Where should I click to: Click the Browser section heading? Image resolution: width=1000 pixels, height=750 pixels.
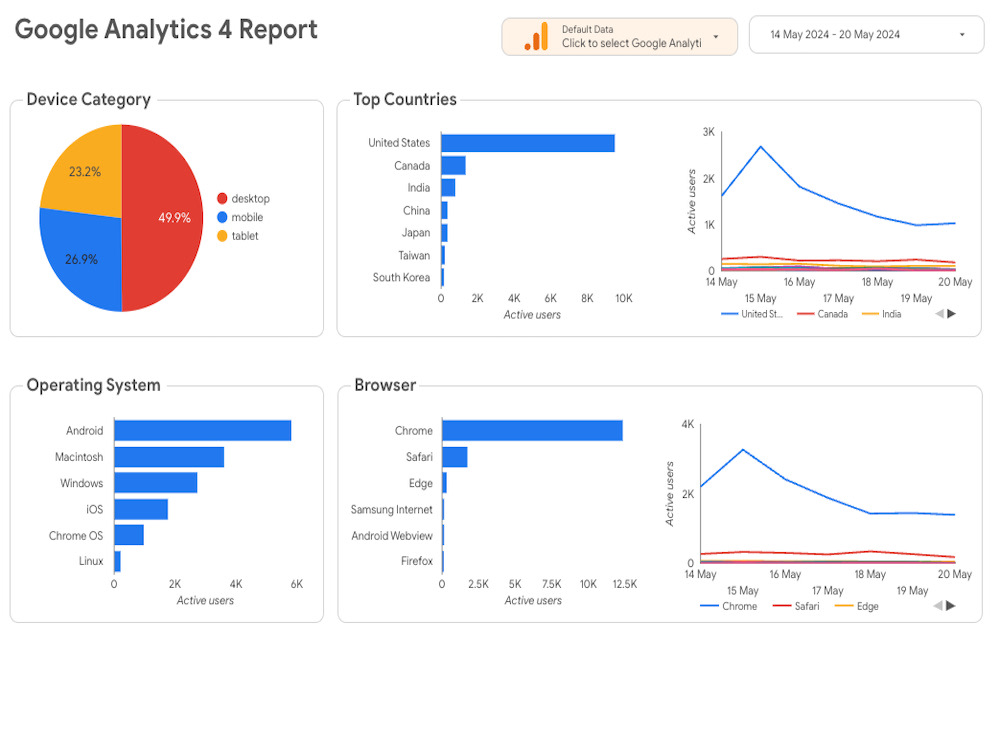[x=385, y=385]
